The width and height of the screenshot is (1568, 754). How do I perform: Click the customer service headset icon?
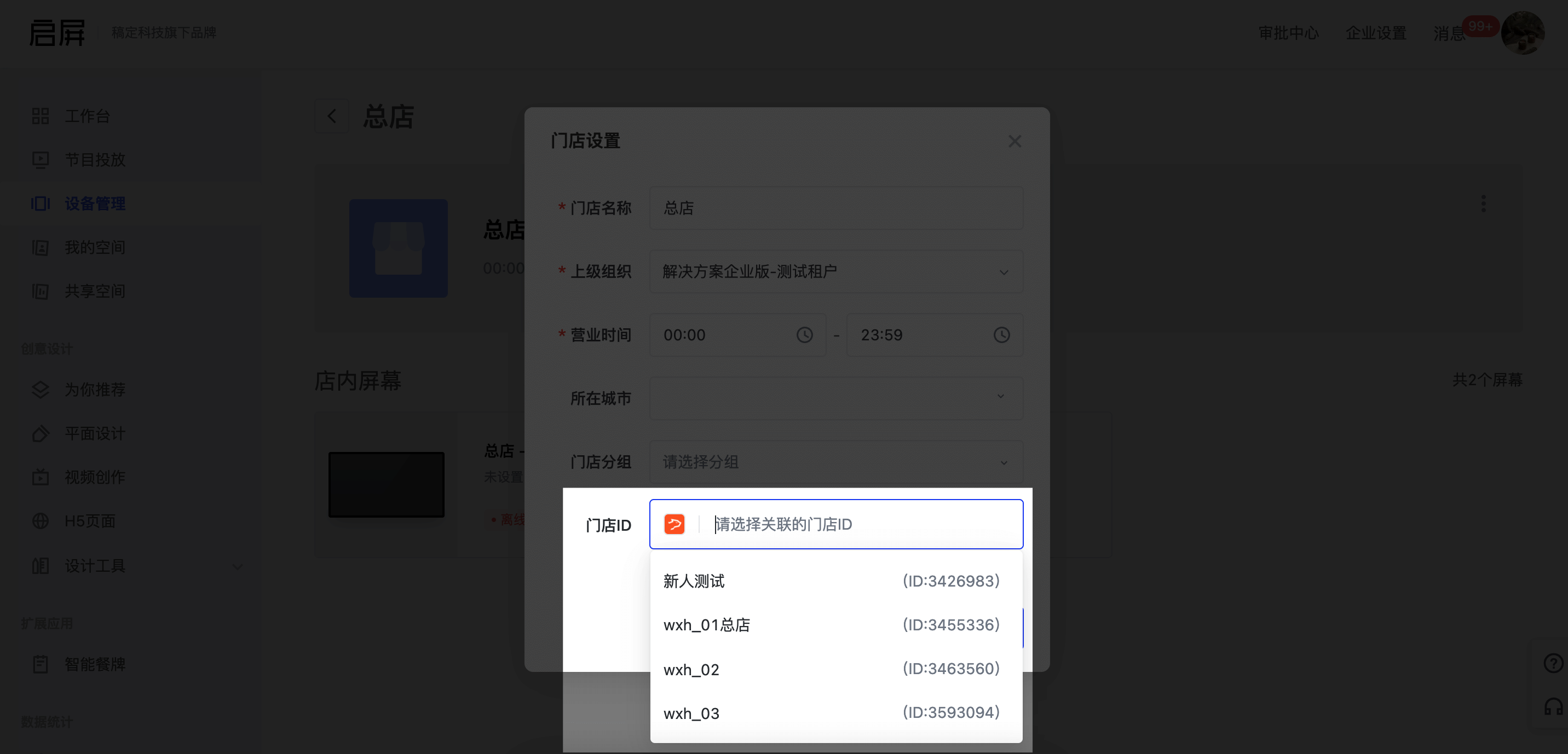(x=1553, y=706)
